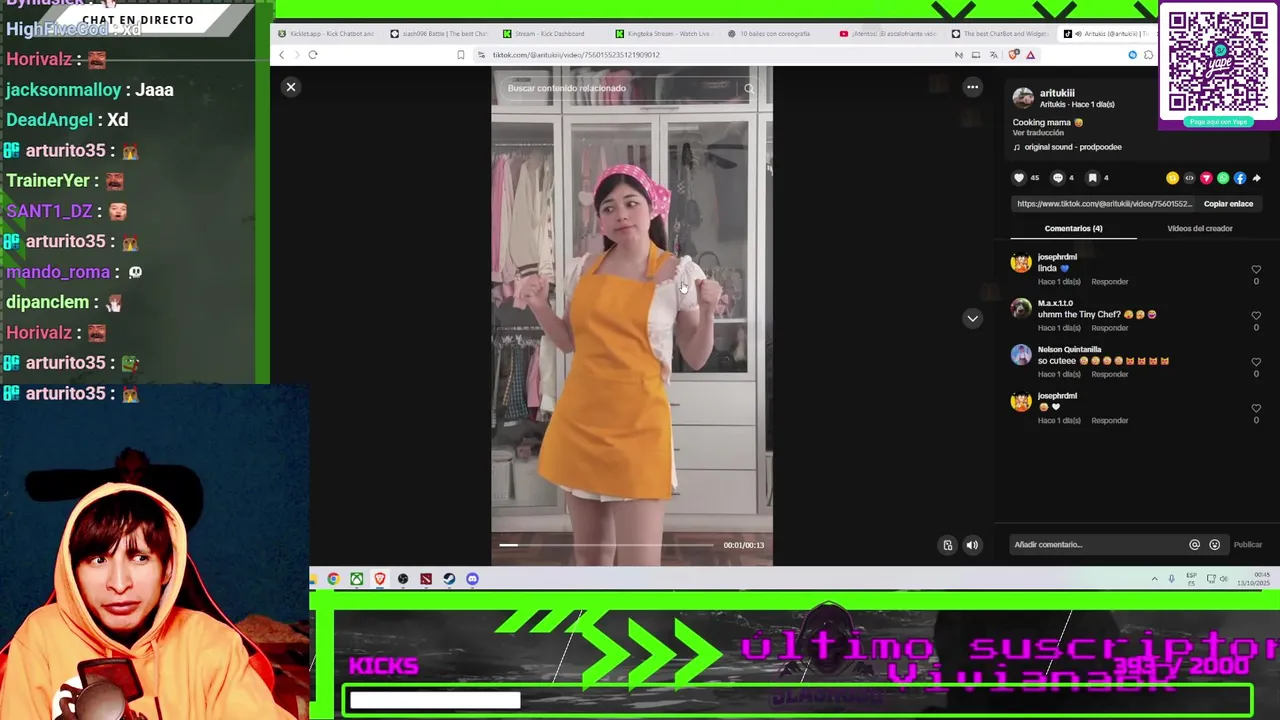Click 'DeadAngel' username in chat
1280x720 pixels.
[x=49, y=120]
